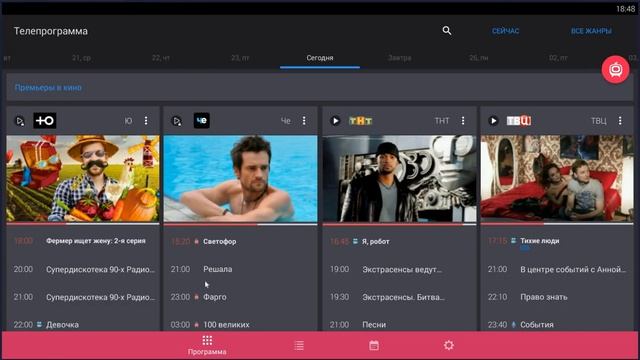Viewport: 640px width, 360px height.
Task: Select Фермер ищет жену: 2-я серия
Action: (x=96, y=241)
